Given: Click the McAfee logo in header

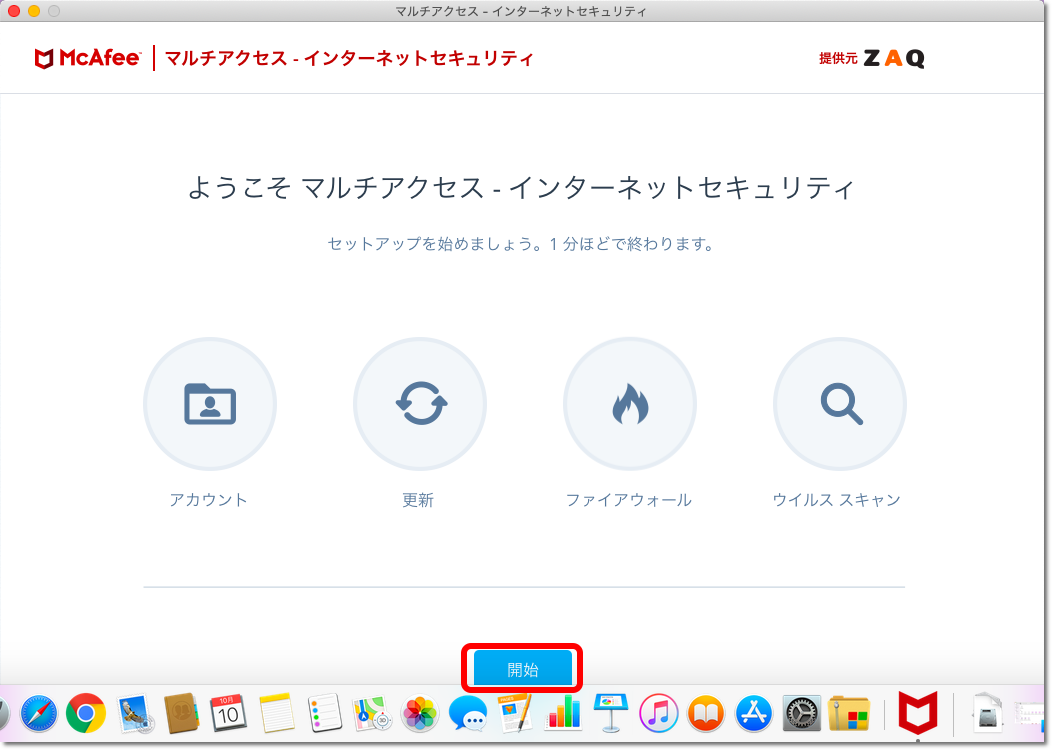Looking at the screenshot, I should click(x=88, y=58).
